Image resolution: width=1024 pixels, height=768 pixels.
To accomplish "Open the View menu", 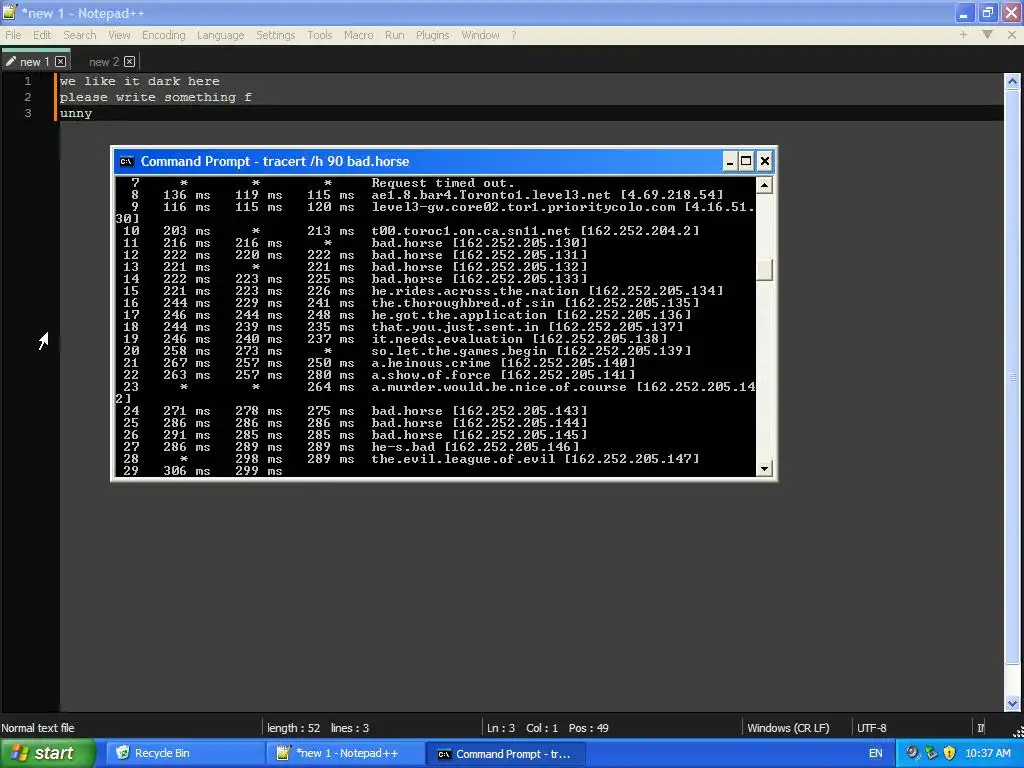I will tap(119, 35).
